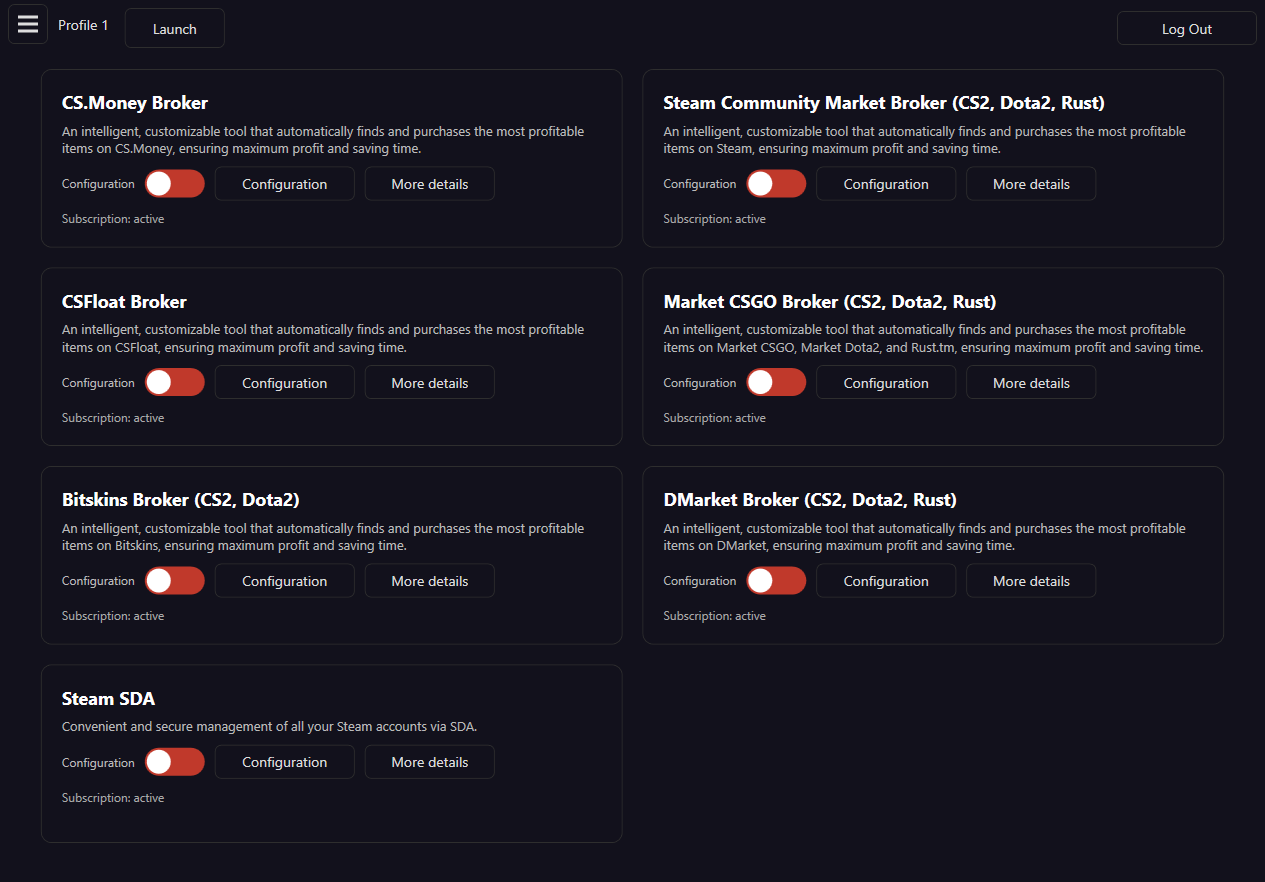Toggle the CSFloat Broker configuration switch

[x=175, y=383]
